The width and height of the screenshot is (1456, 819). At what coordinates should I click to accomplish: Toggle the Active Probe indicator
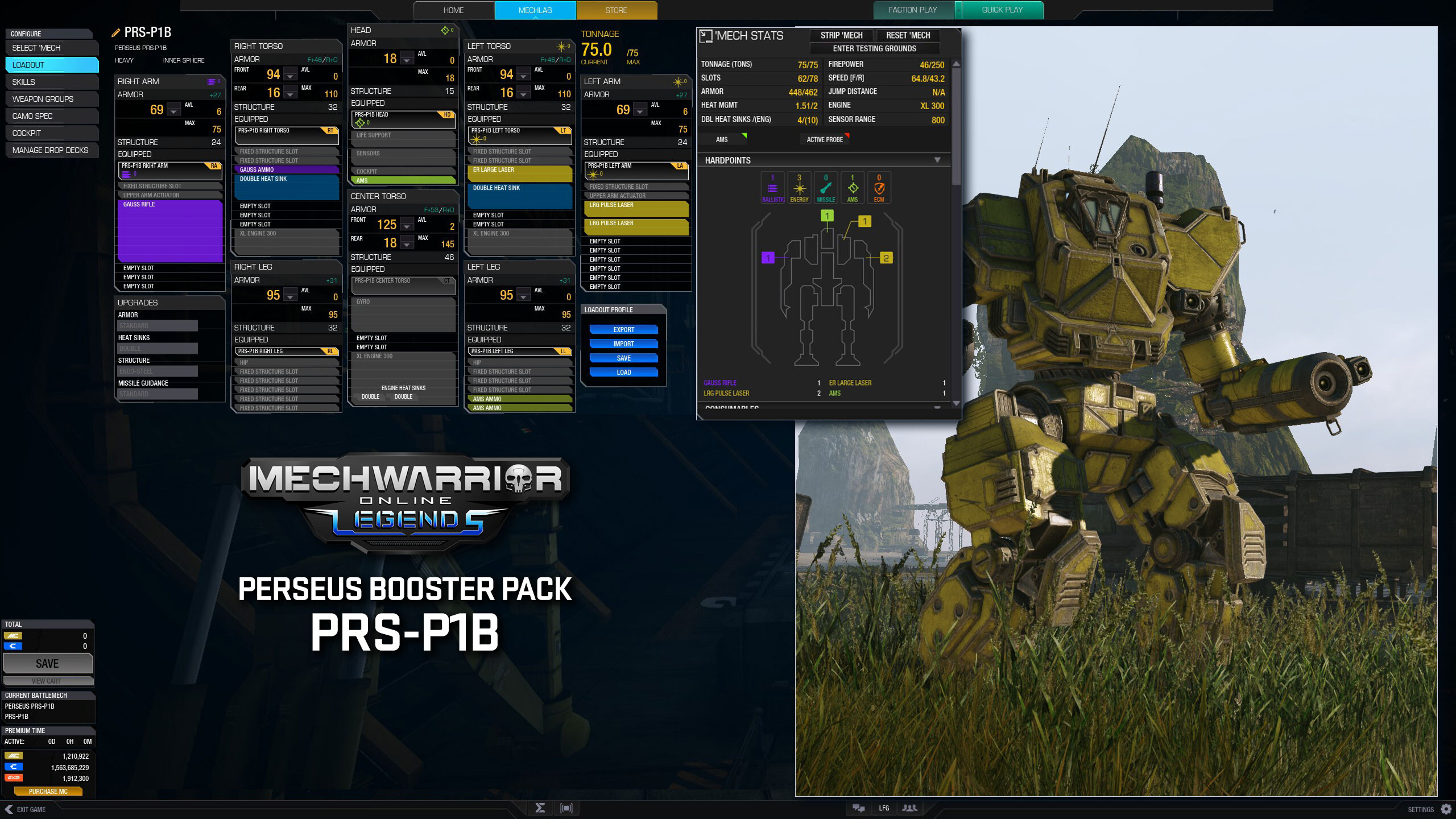tap(825, 139)
